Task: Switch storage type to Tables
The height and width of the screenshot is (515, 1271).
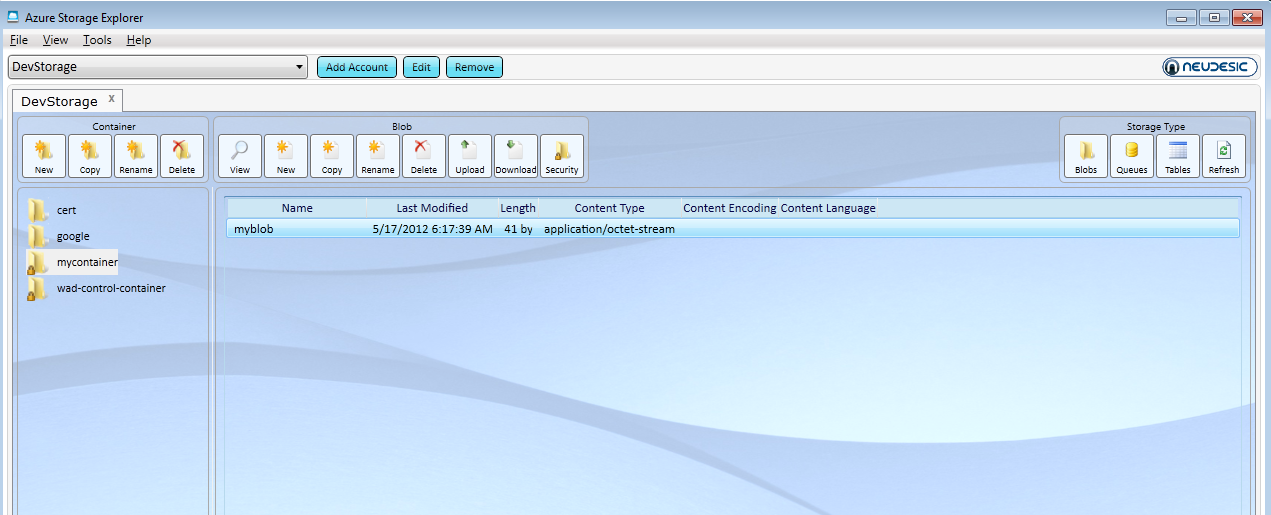Action: click(x=1178, y=156)
